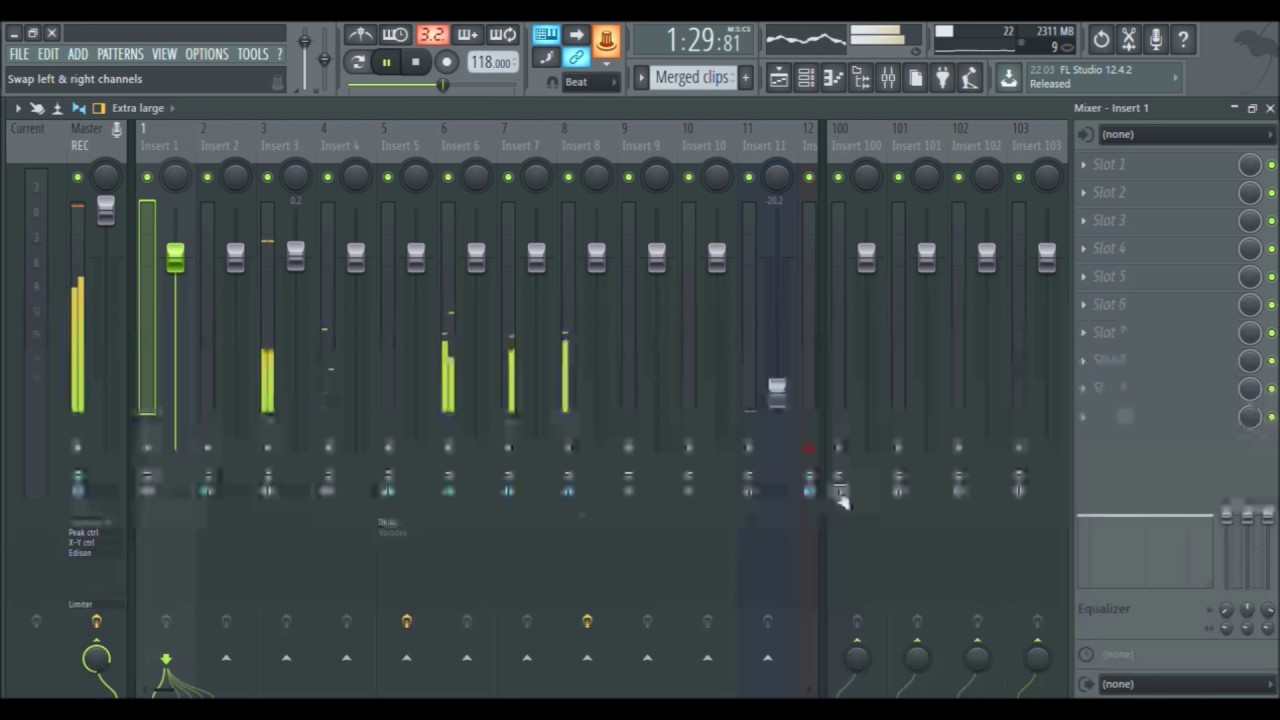
Task: Open the Beat snap dropdown
Action: coord(591,82)
